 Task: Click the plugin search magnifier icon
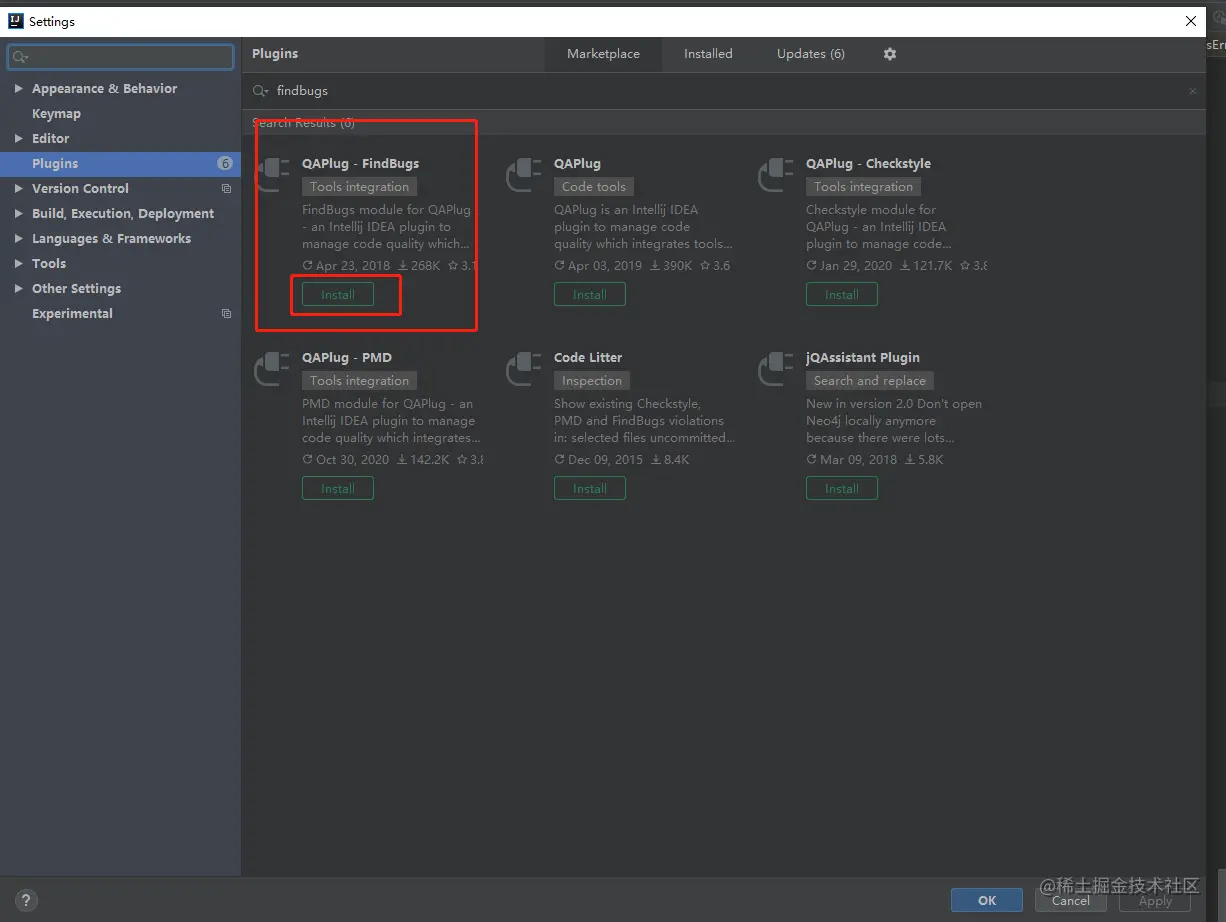tap(261, 91)
